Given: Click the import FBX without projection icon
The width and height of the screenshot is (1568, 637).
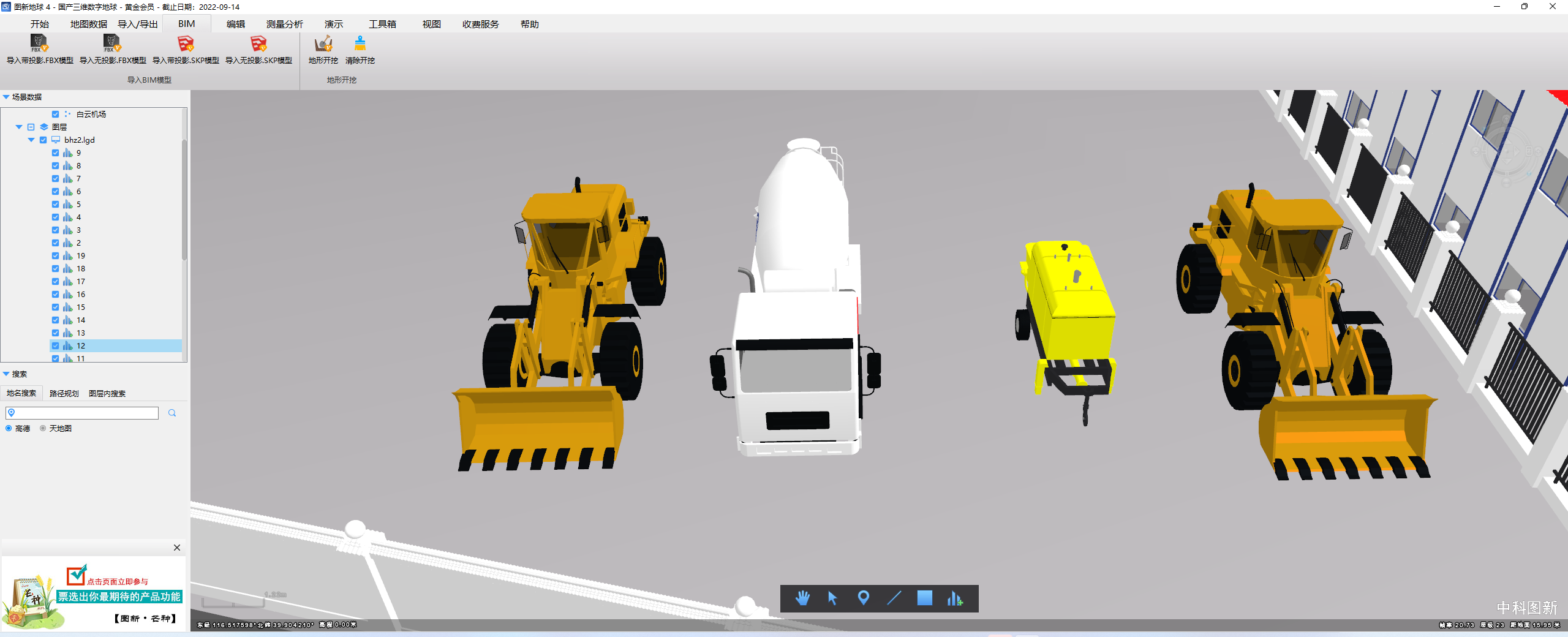Looking at the screenshot, I should 112,44.
